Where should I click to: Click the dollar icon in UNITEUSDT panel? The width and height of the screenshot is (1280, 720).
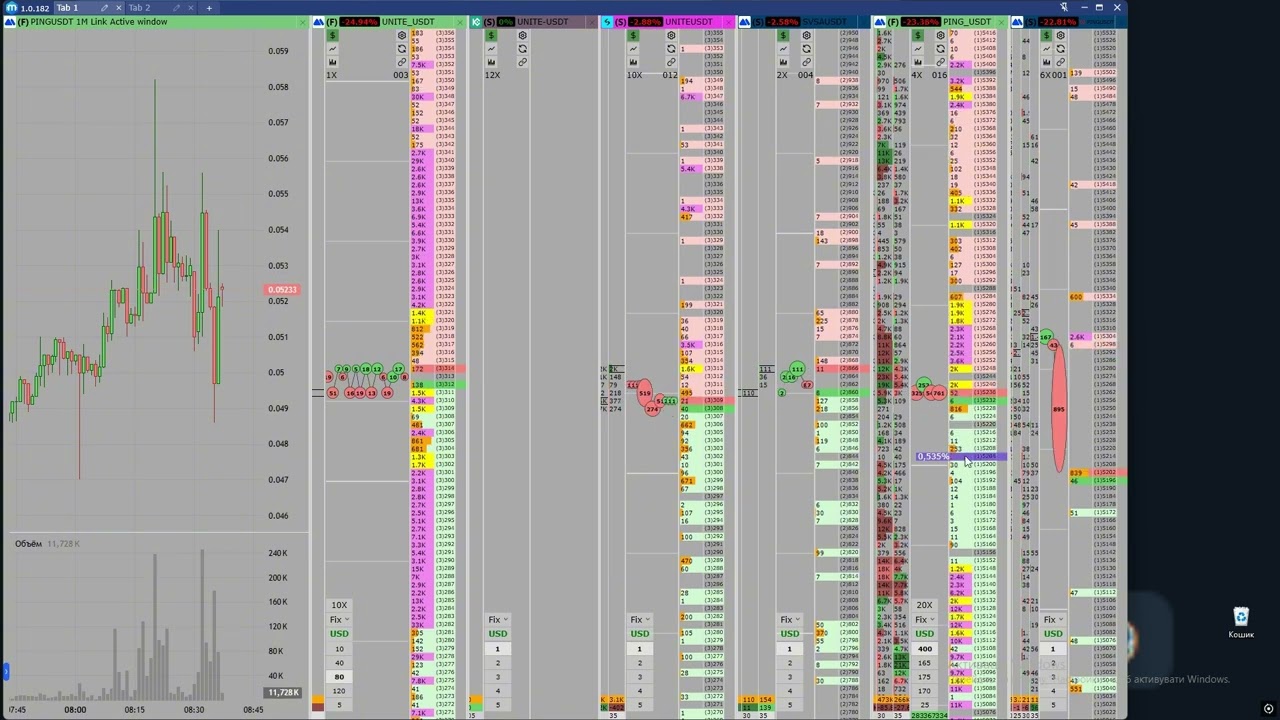pos(633,36)
